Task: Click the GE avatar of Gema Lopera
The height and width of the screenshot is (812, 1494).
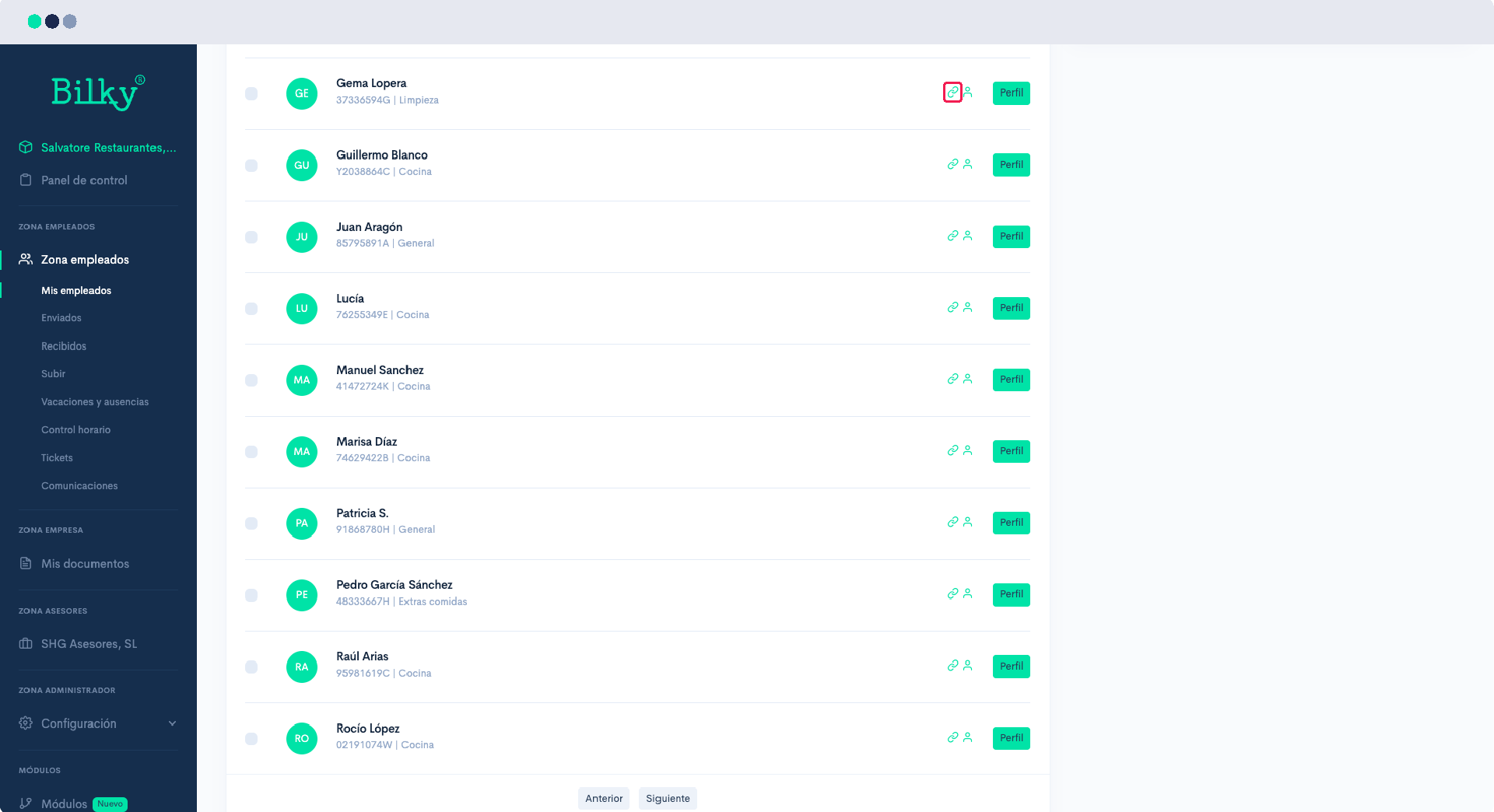Action: [302, 93]
